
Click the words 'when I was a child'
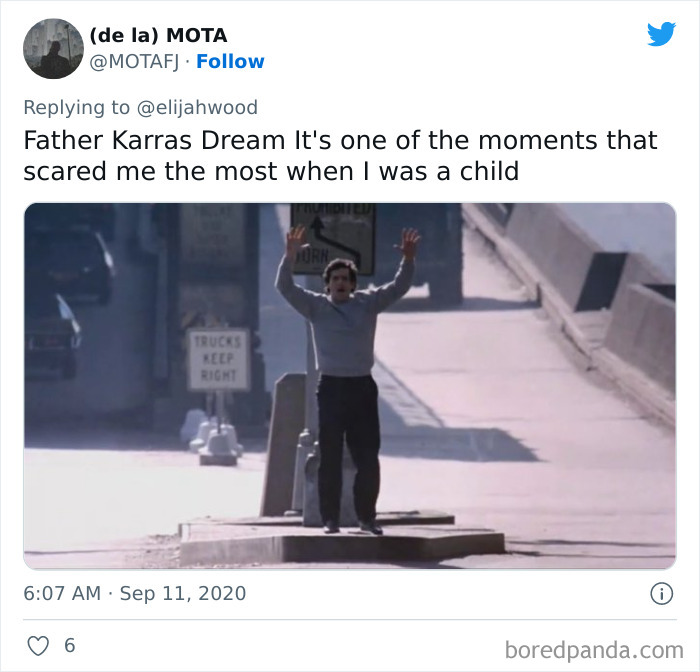[403, 172]
